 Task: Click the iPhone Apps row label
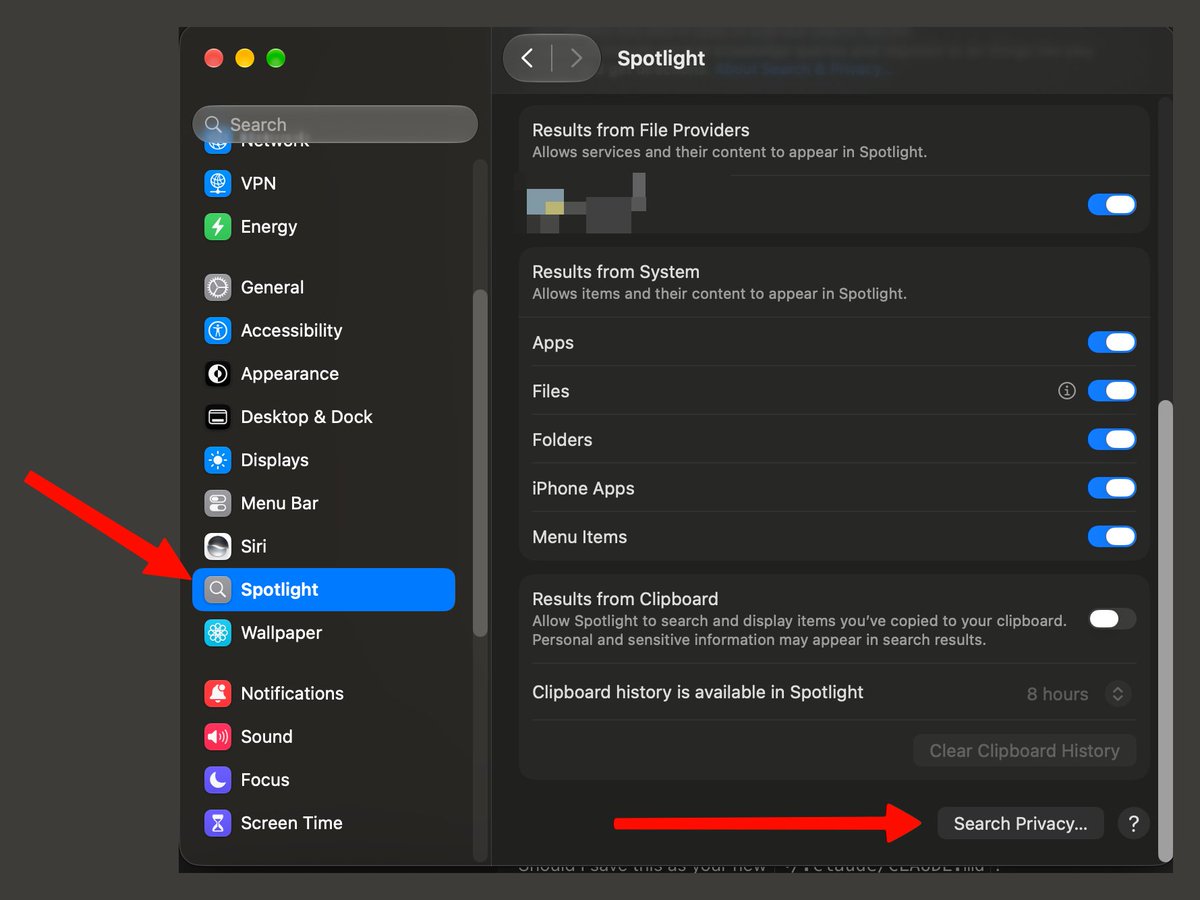[x=583, y=489]
